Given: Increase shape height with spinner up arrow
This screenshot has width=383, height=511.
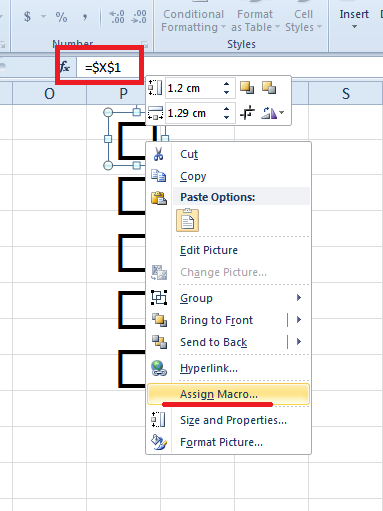Looking at the screenshot, I should [227, 84].
